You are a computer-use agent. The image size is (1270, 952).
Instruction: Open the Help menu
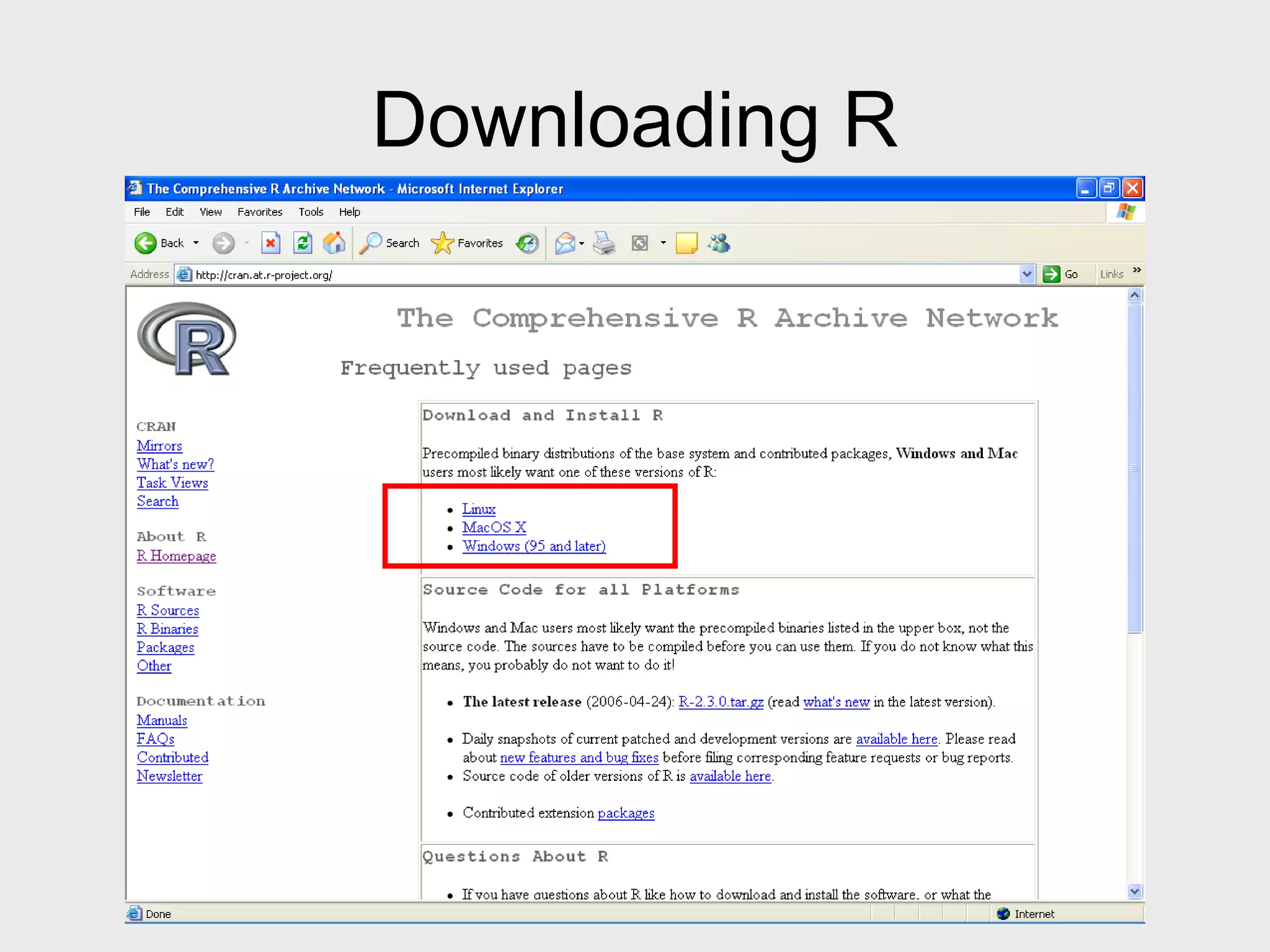pyautogui.click(x=349, y=212)
